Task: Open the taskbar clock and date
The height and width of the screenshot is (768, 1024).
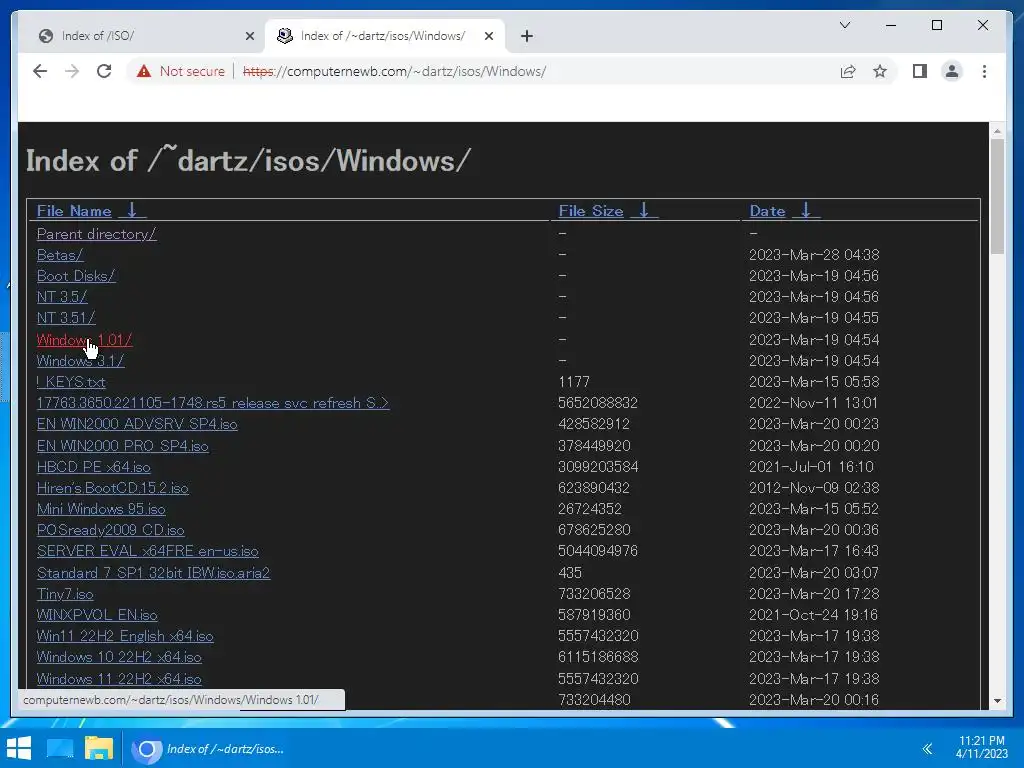Action: coord(982,747)
